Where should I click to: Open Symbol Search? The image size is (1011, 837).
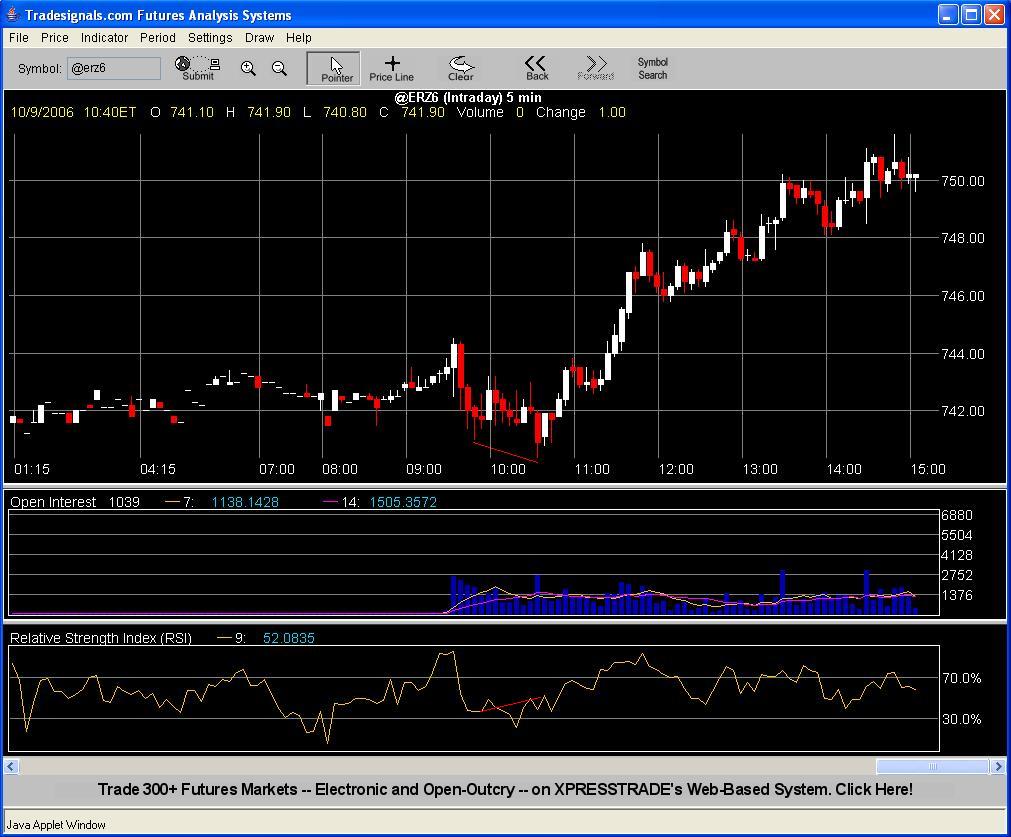[x=652, y=68]
